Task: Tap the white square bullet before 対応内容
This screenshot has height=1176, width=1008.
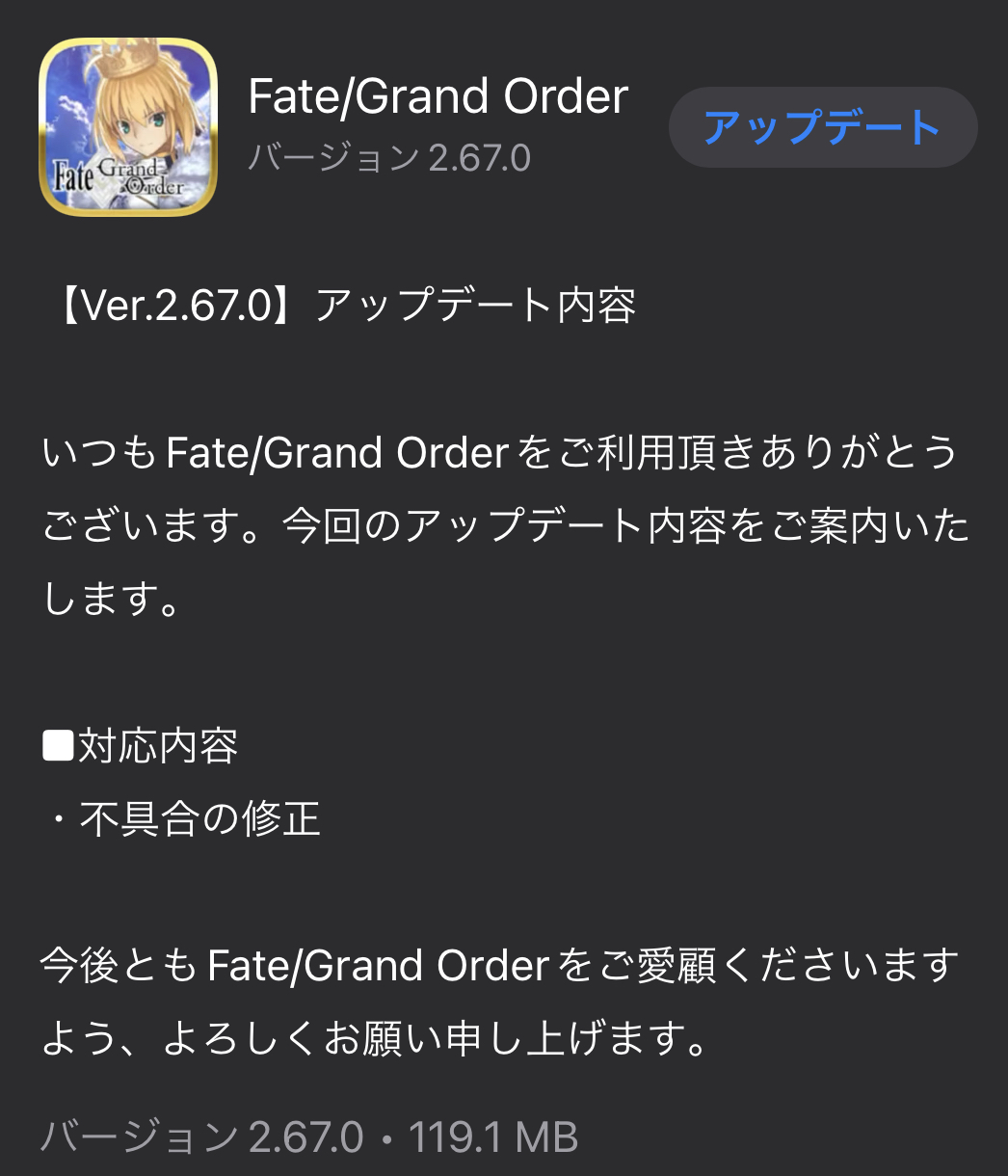Action: (59, 746)
